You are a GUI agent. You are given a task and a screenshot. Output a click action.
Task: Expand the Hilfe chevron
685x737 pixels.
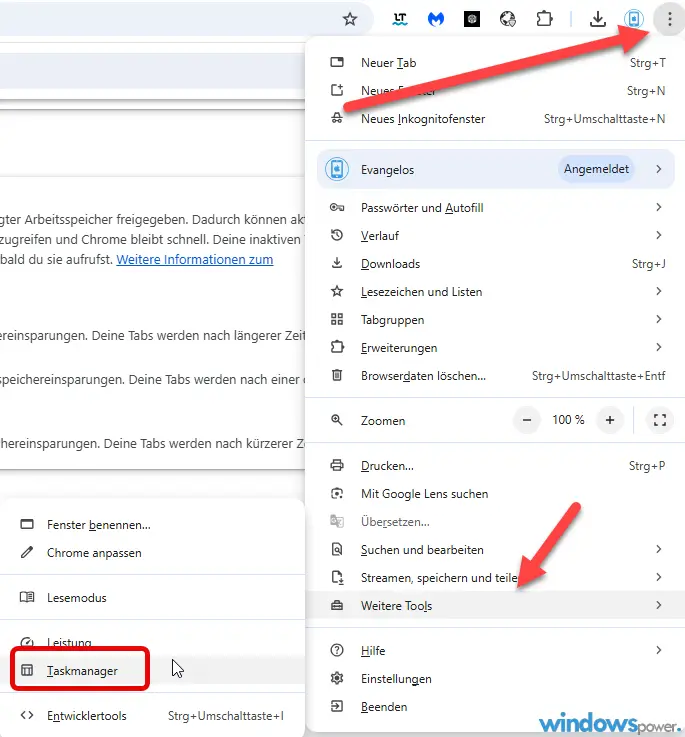click(659, 650)
